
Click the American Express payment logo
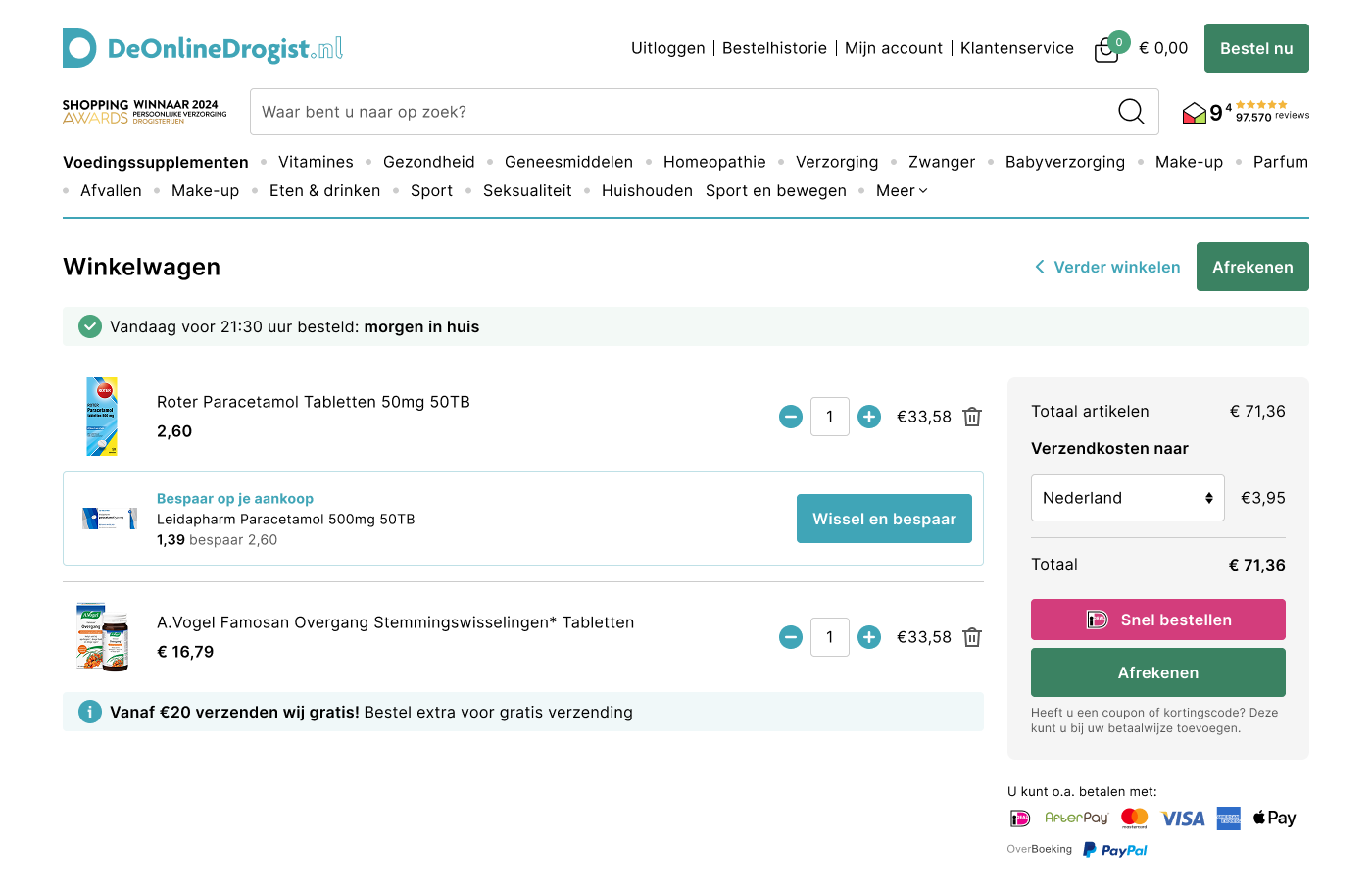pyautogui.click(x=1229, y=819)
